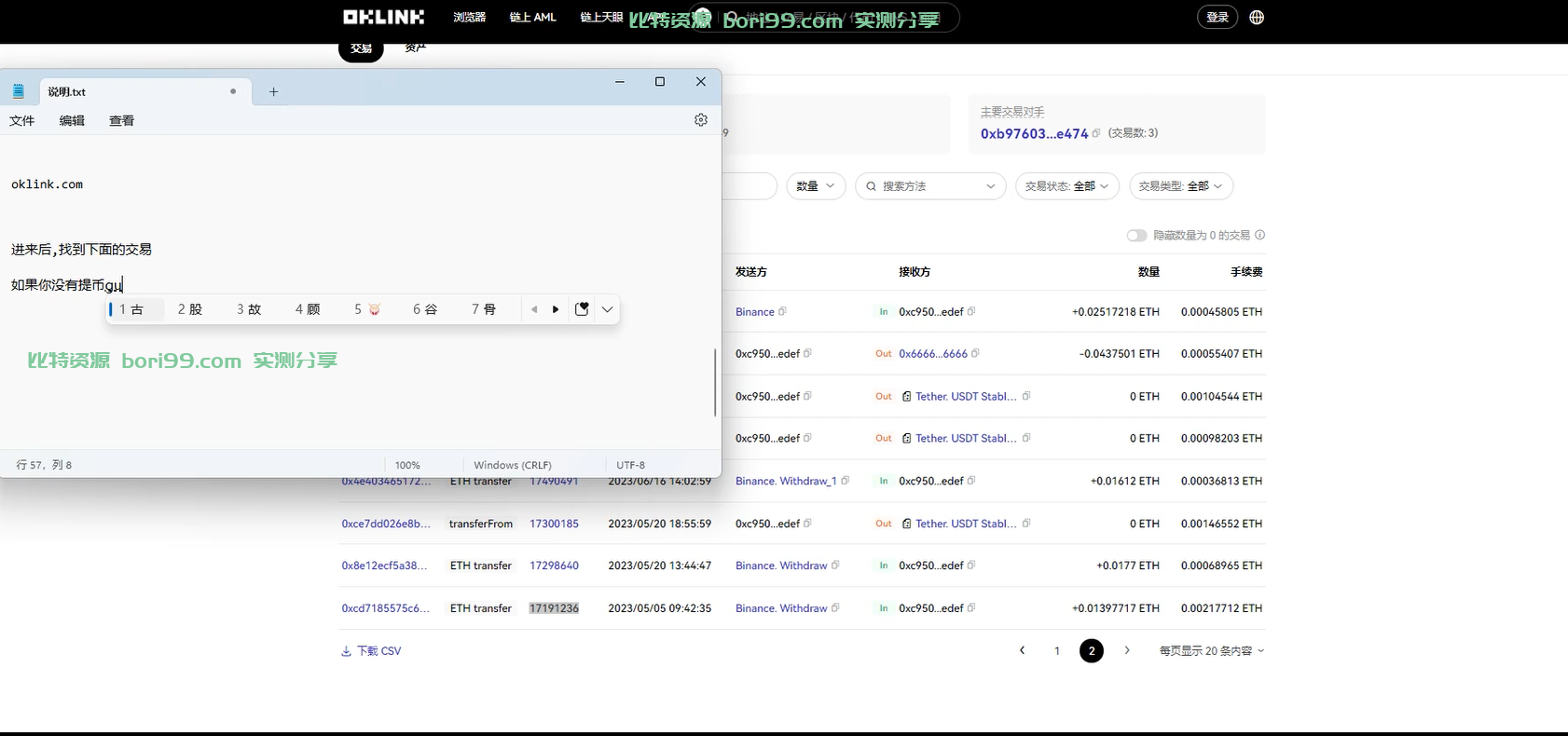
Task: Select the 交易 tab
Action: pos(362,49)
